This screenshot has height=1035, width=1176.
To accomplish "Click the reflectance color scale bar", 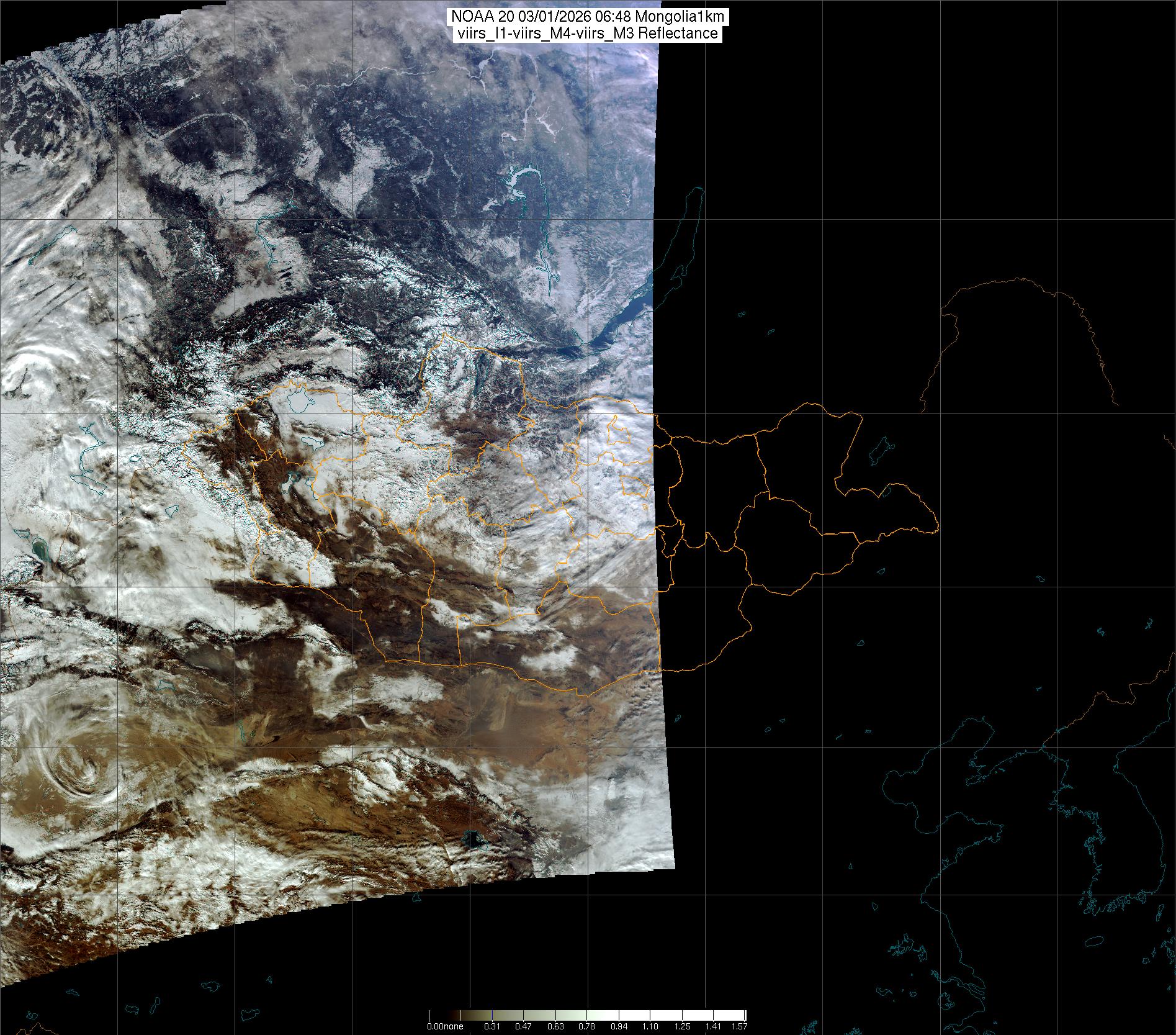I will click(x=587, y=1015).
